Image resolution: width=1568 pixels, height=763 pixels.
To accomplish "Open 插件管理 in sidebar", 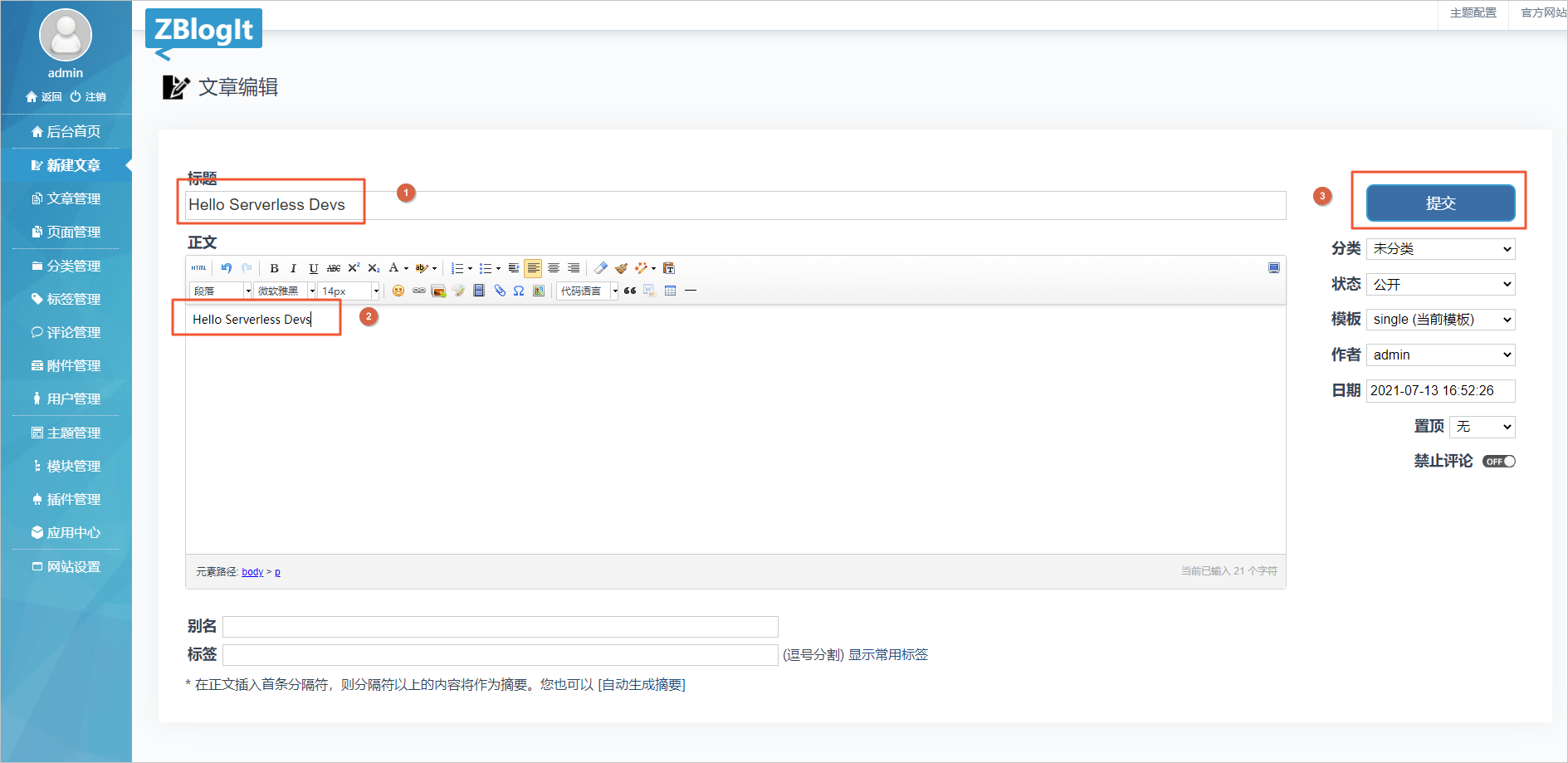I will [66, 499].
